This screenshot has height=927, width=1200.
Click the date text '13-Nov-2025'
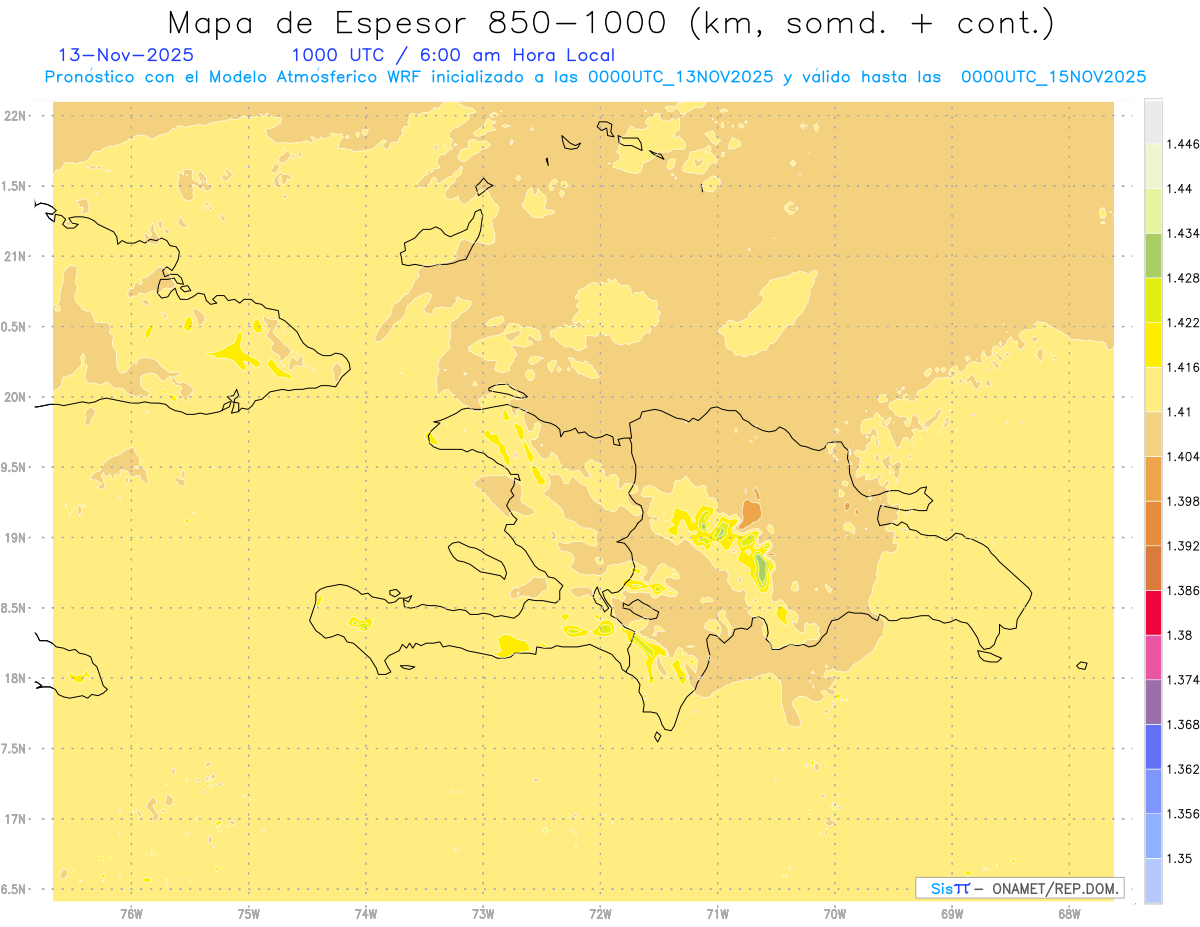[126, 55]
